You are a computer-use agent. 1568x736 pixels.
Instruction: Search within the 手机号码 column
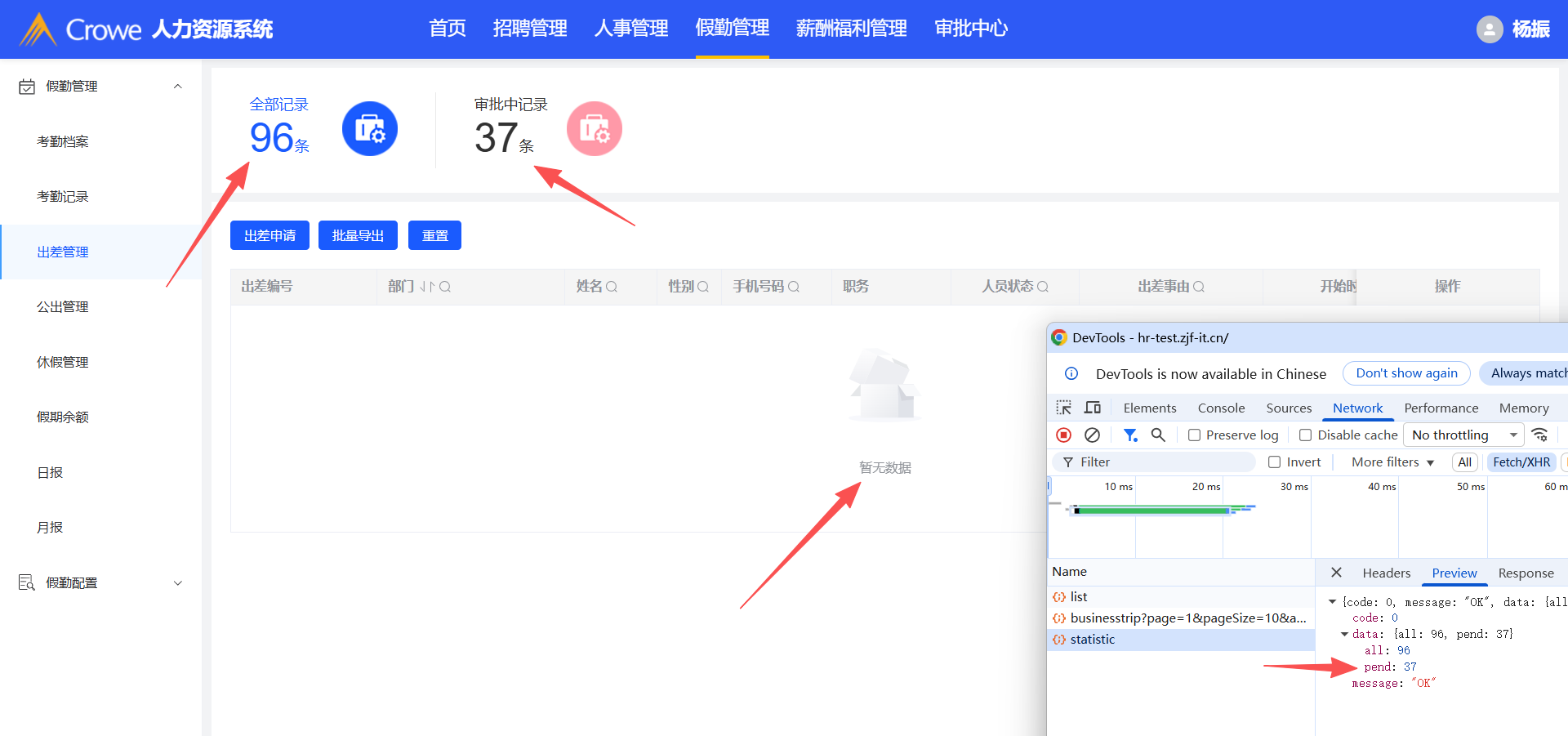coord(794,287)
